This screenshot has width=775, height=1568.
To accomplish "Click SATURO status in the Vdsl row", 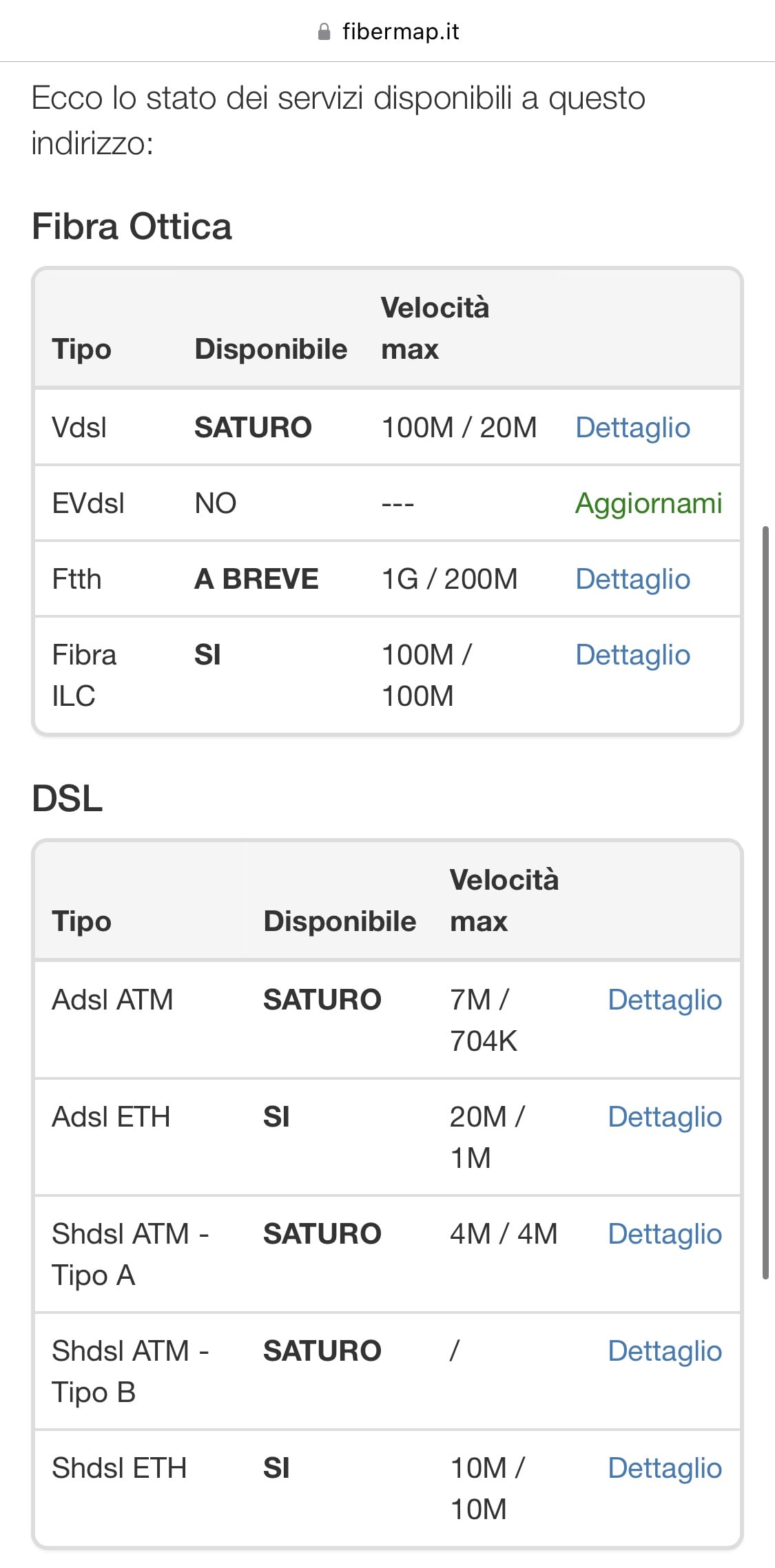I will coord(253,428).
